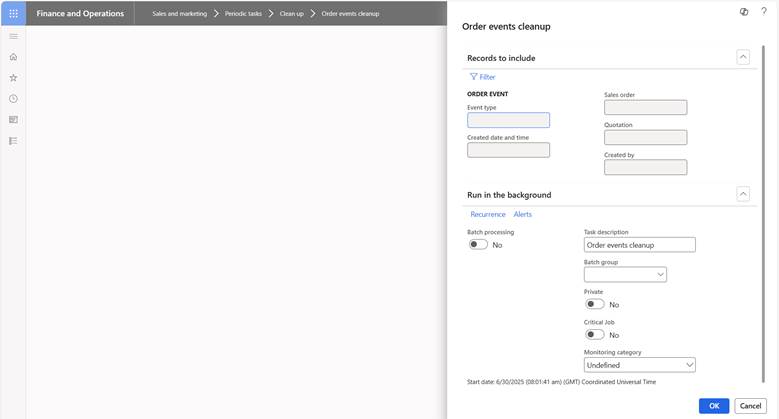Open Favorites star icon in sidebar
The image size is (779, 419).
pyautogui.click(x=13, y=78)
